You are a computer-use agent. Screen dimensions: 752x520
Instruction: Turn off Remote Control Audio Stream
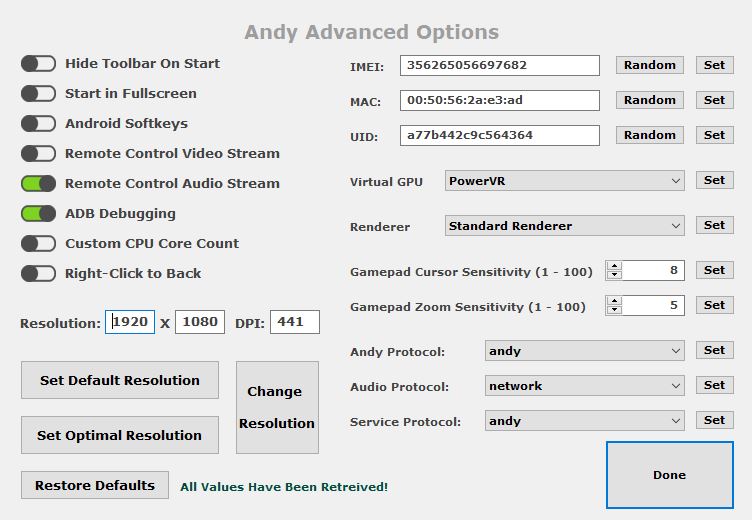pyautogui.click(x=38, y=184)
